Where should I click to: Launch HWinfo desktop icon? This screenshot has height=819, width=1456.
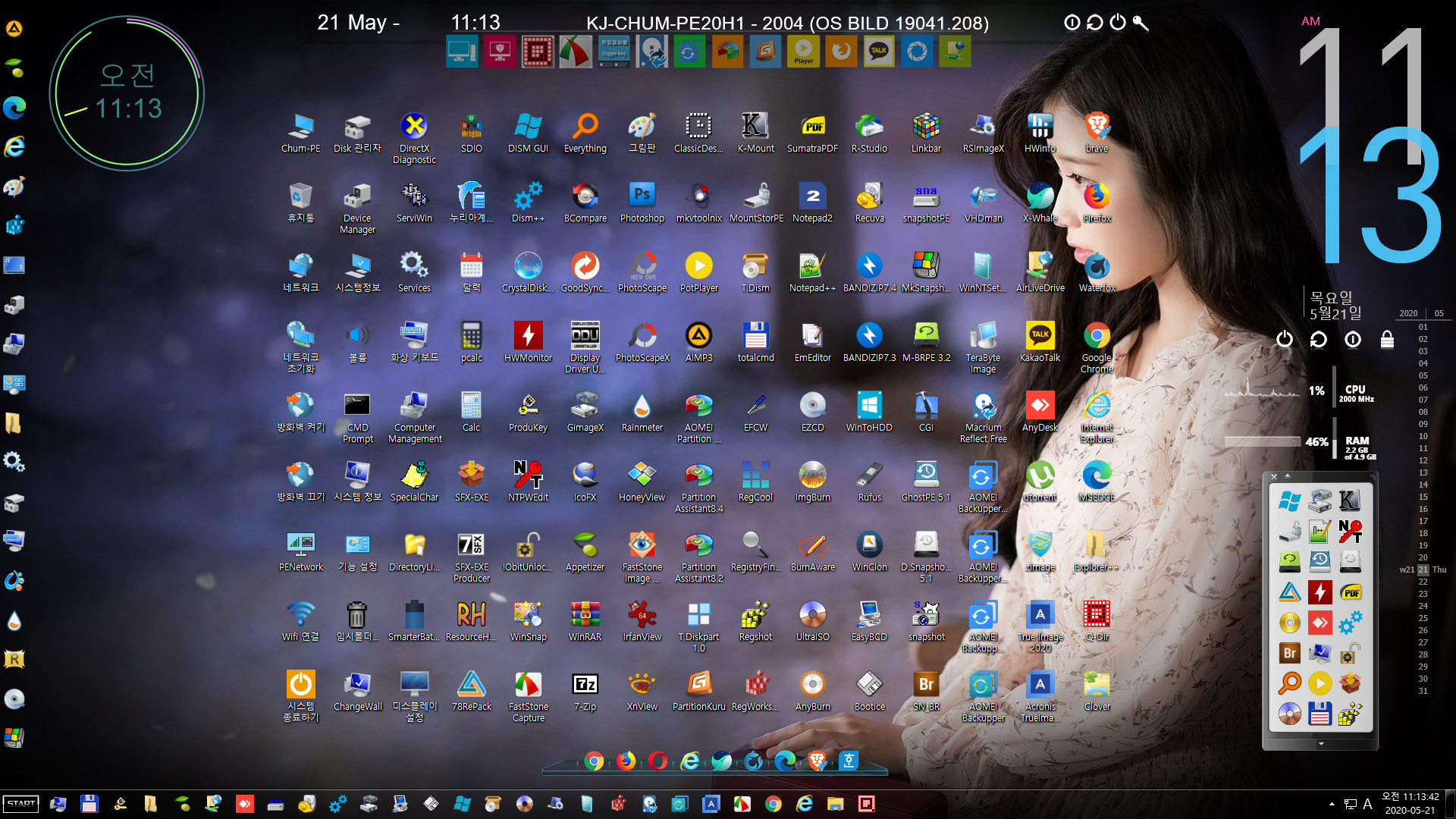click(1040, 133)
